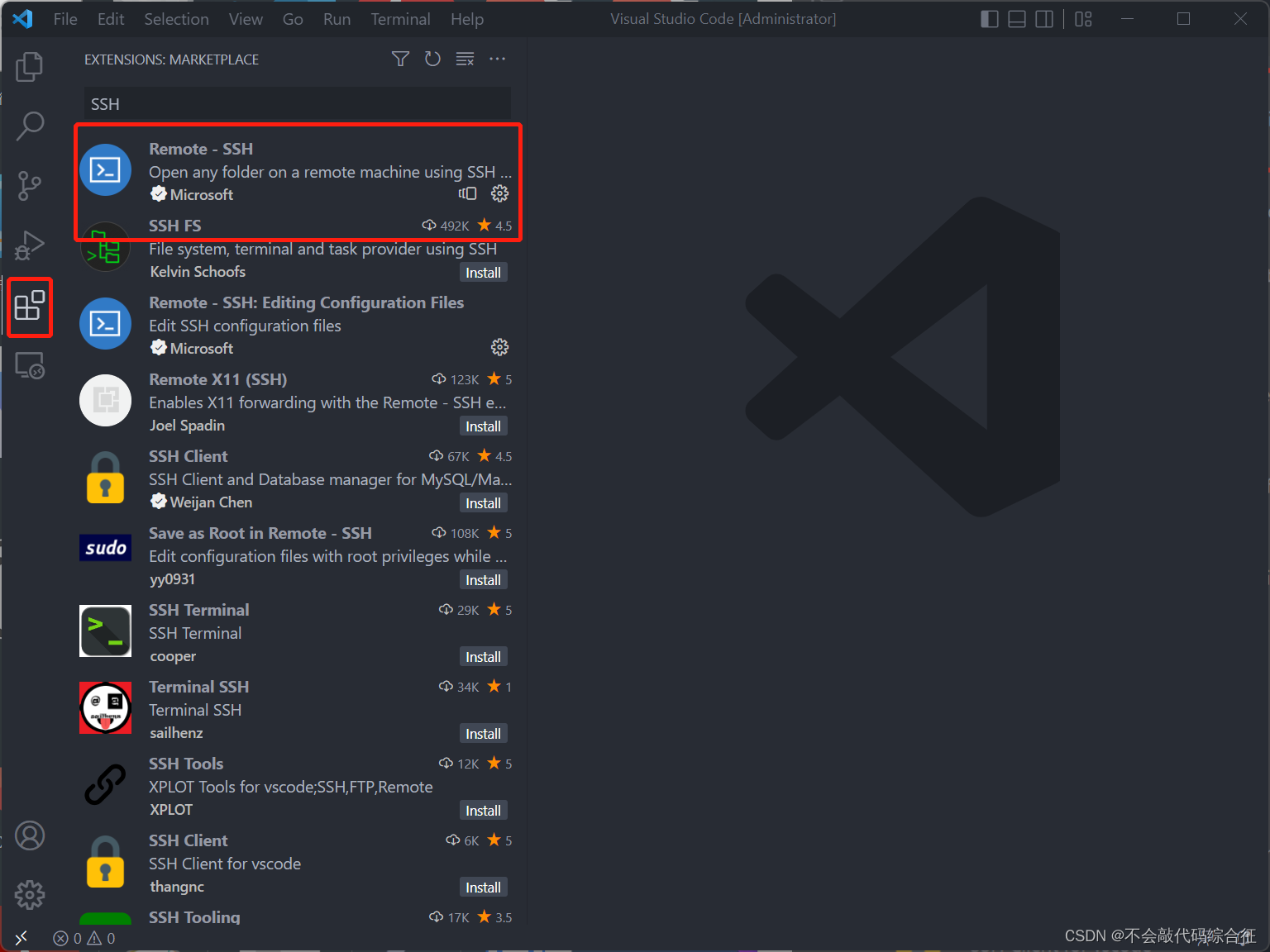This screenshot has width=1270, height=952.
Task: Click the SSH FS extension icon
Action: coord(105,247)
